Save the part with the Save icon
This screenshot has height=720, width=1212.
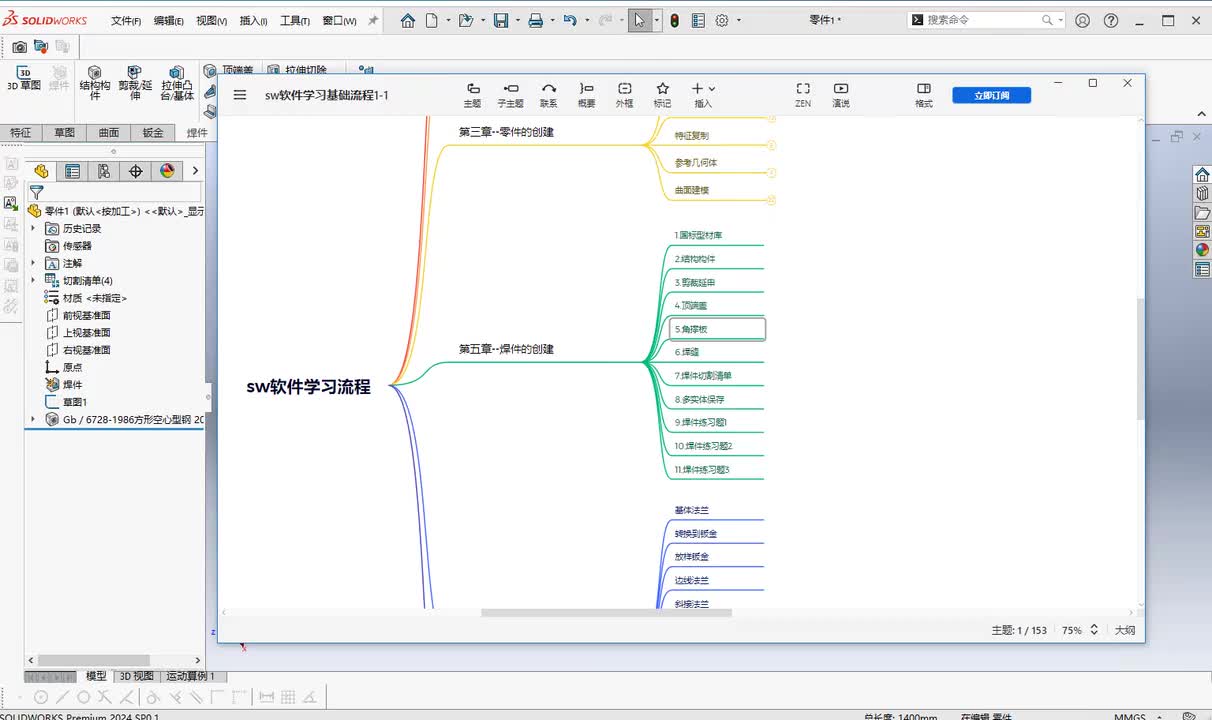click(x=501, y=20)
